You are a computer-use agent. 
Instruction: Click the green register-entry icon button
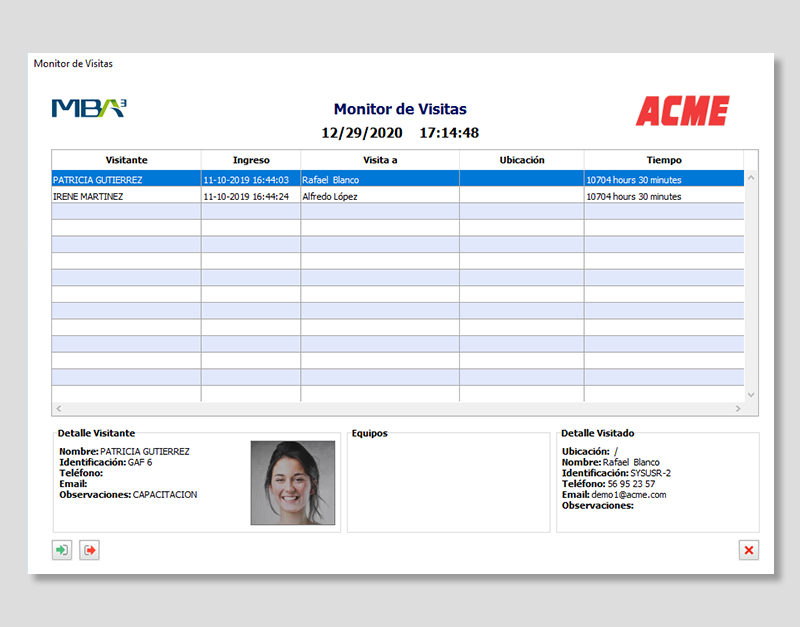pyautogui.click(x=62, y=550)
